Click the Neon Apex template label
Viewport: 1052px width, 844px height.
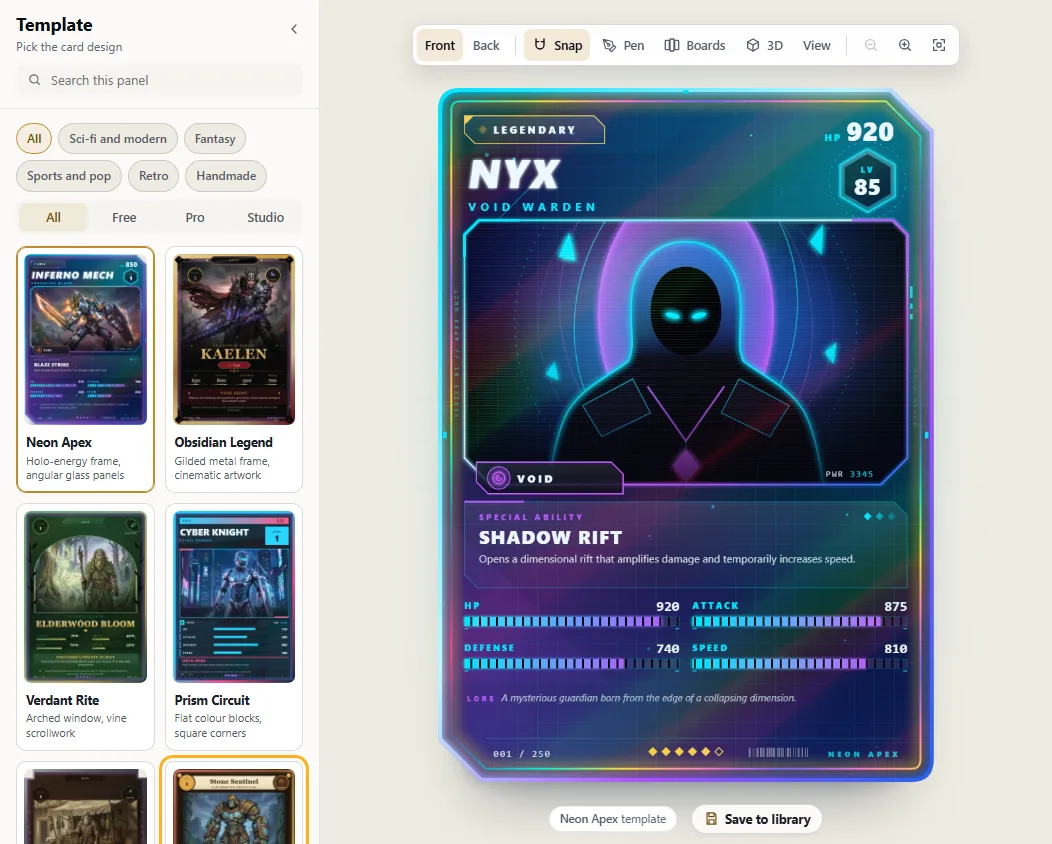pyautogui.click(x=613, y=819)
